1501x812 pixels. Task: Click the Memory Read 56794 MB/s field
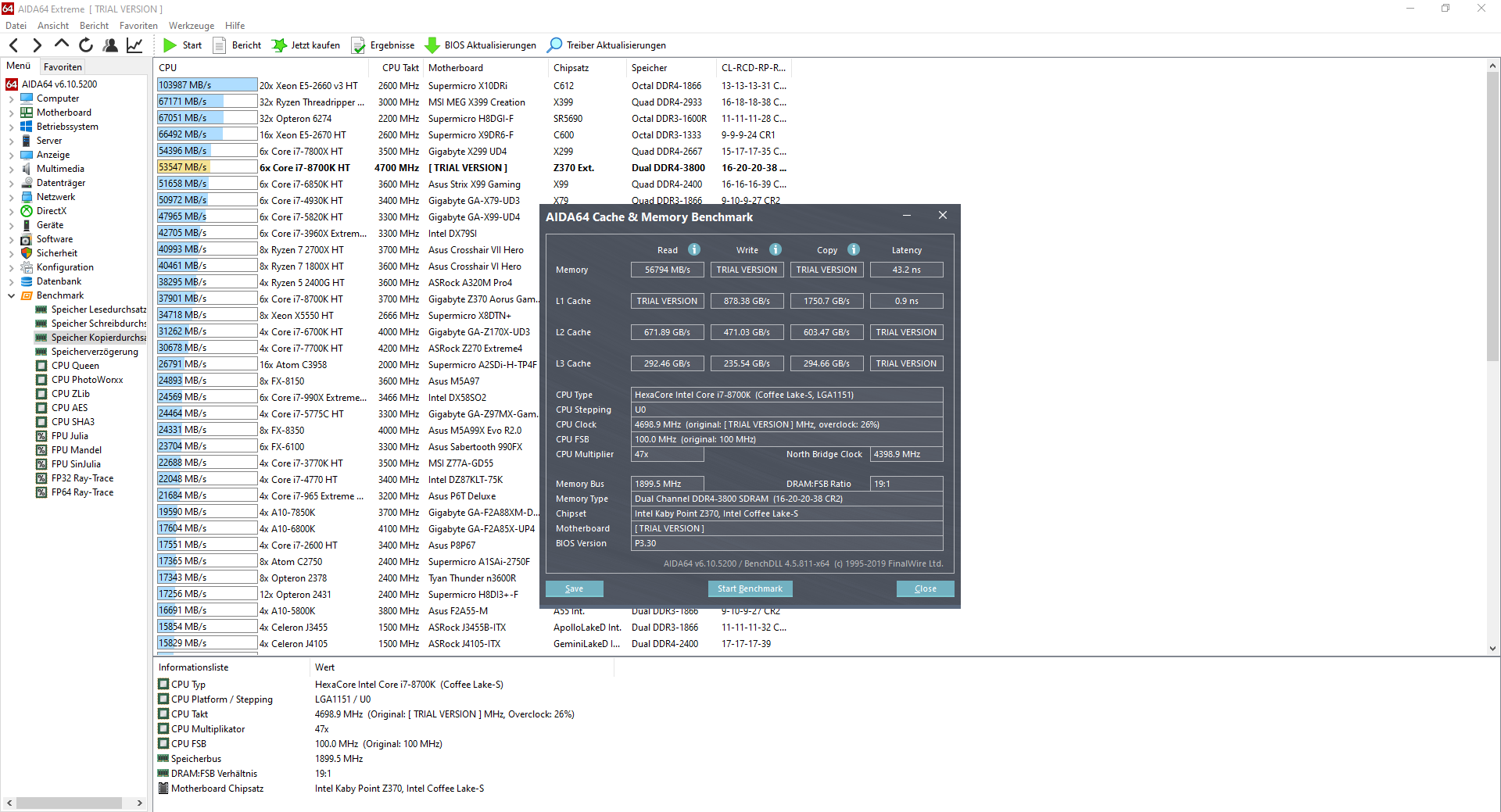point(667,270)
